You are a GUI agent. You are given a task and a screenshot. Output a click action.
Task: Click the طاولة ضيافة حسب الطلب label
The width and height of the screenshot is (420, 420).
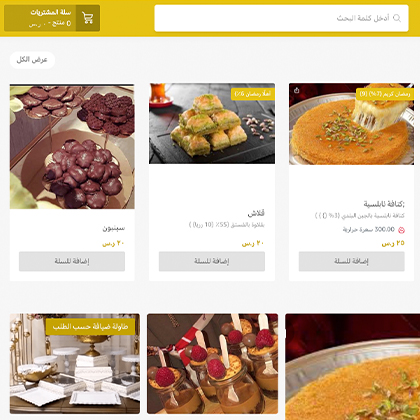(x=90, y=327)
